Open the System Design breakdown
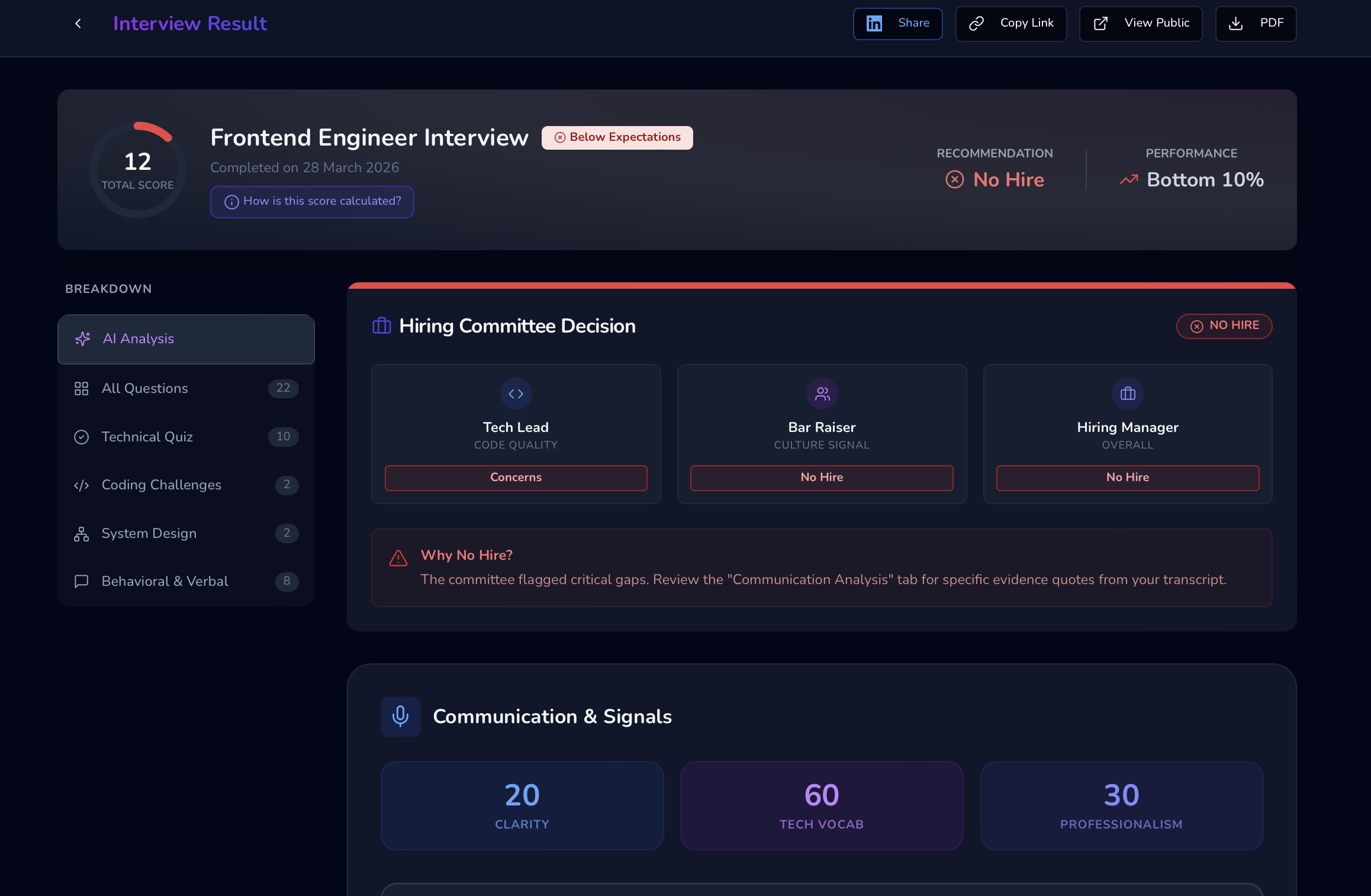This screenshot has height=896, width=1371. 149,533
